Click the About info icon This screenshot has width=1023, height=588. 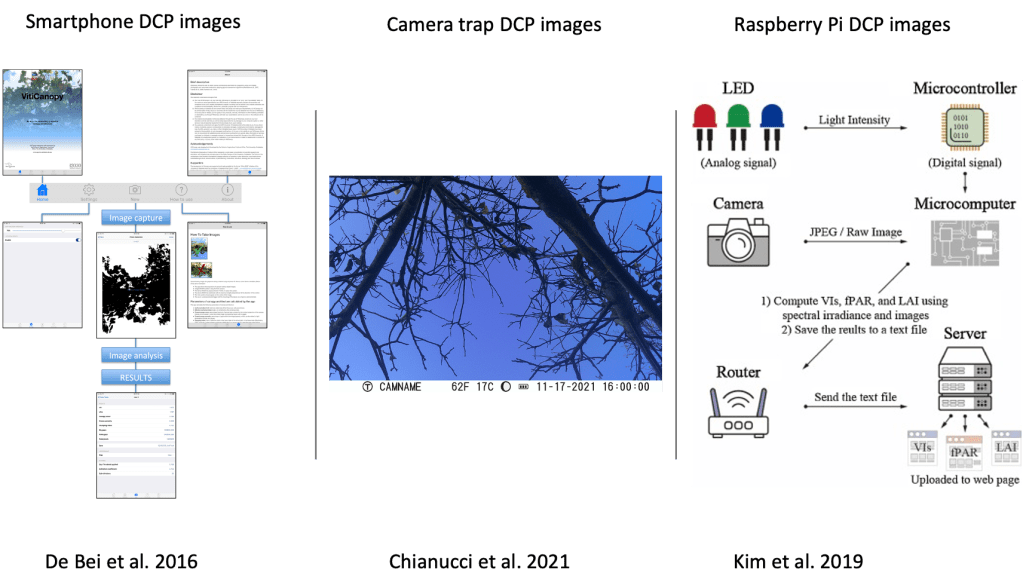[x=228, y=192]
